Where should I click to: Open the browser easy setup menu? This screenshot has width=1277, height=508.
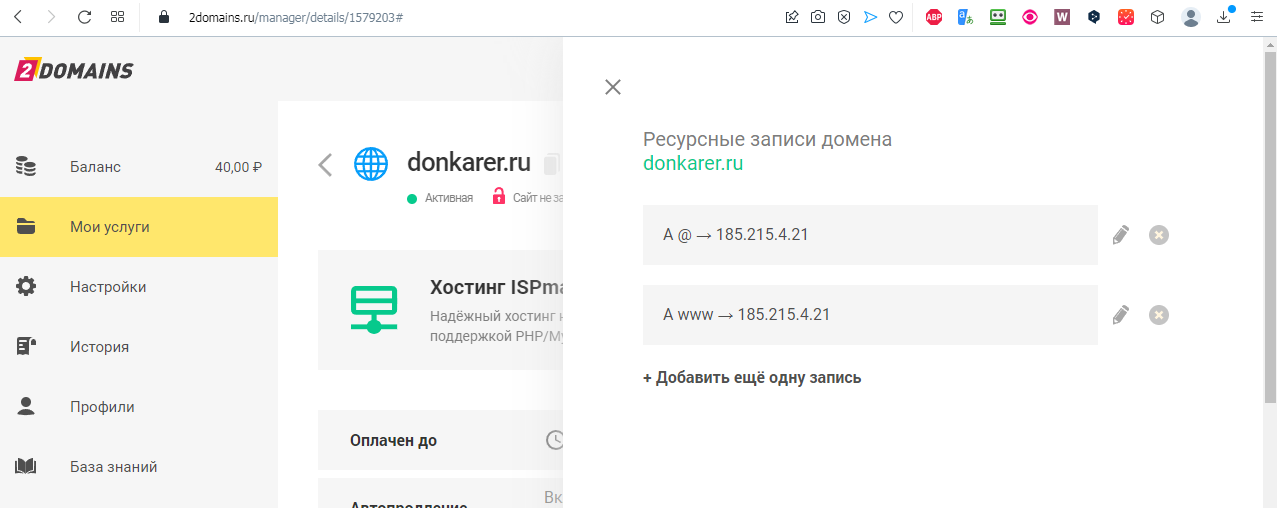pos(1257,17)
